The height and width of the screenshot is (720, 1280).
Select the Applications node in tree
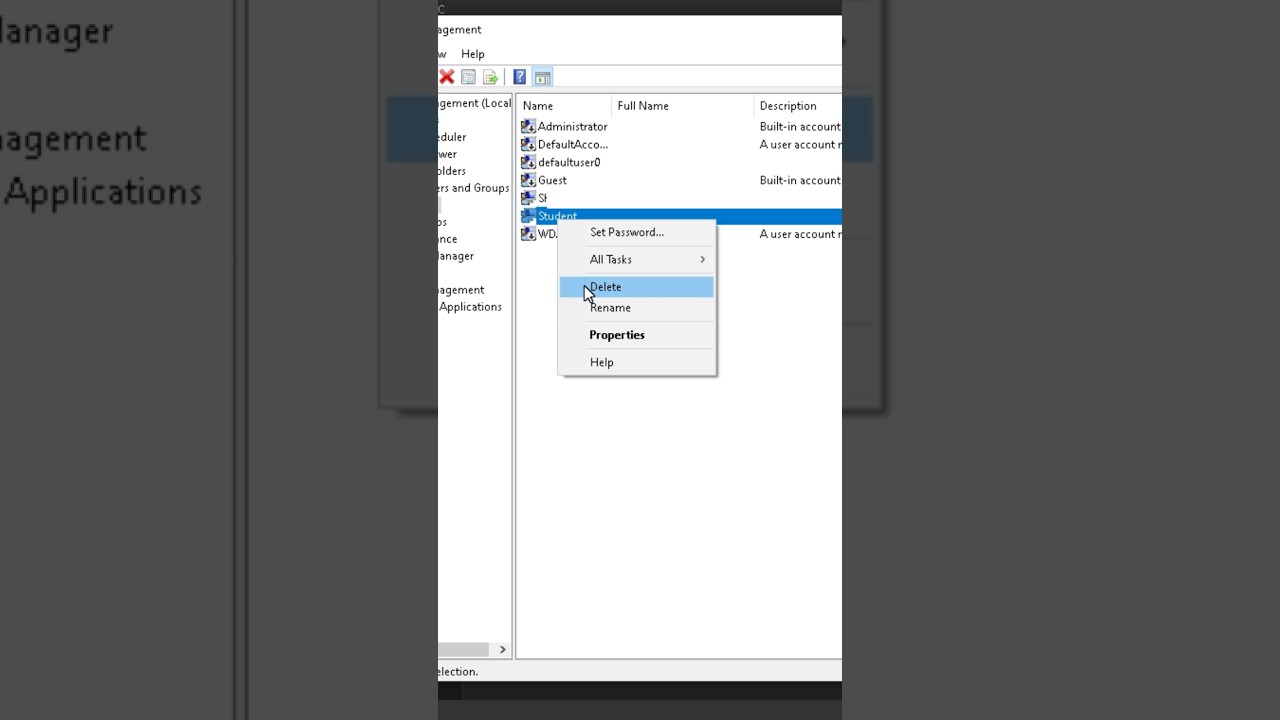(470, 307)
